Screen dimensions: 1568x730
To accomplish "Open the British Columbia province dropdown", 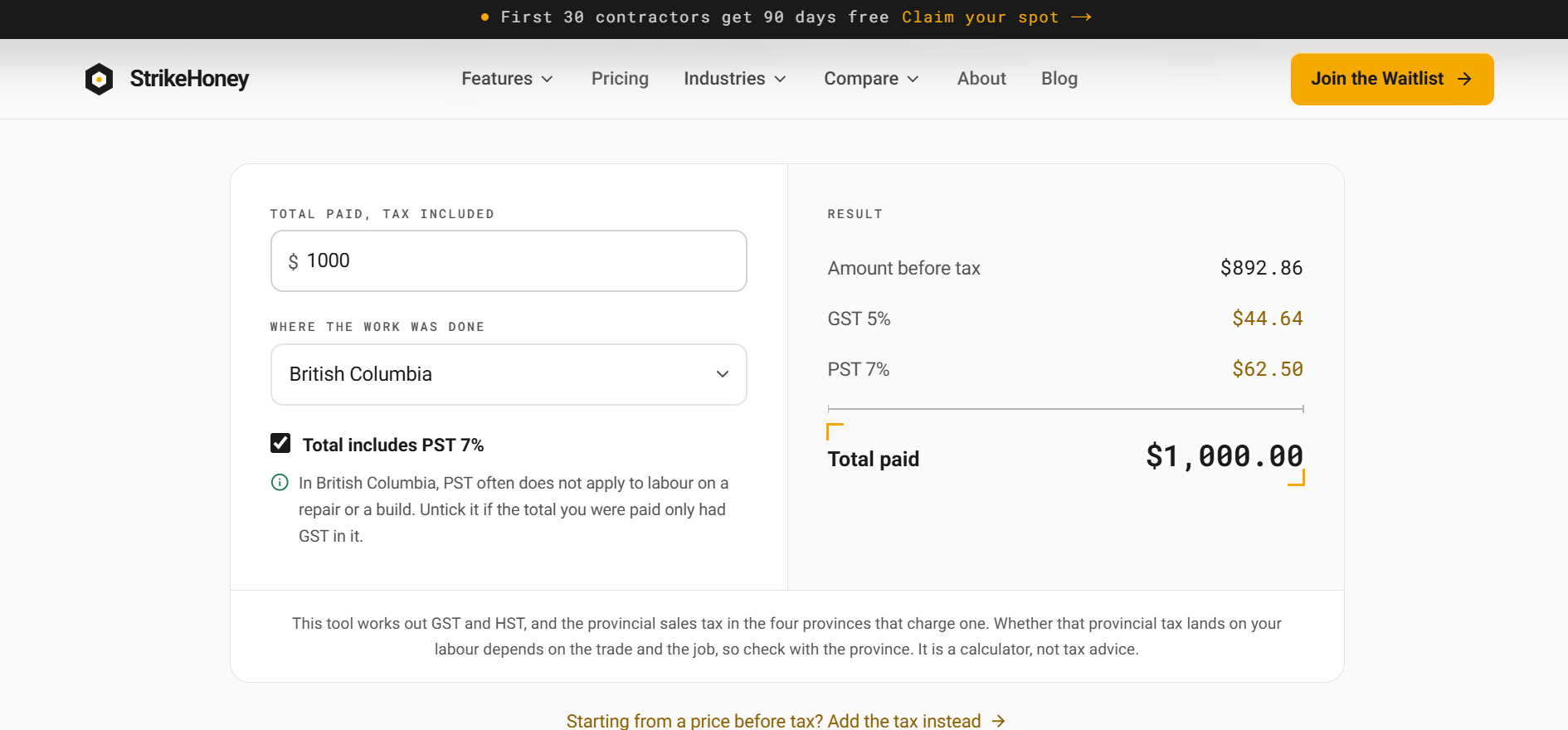I will [509, 374].
